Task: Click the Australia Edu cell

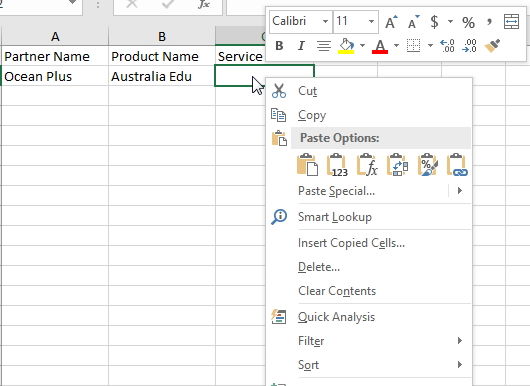Action: [162, 76]
